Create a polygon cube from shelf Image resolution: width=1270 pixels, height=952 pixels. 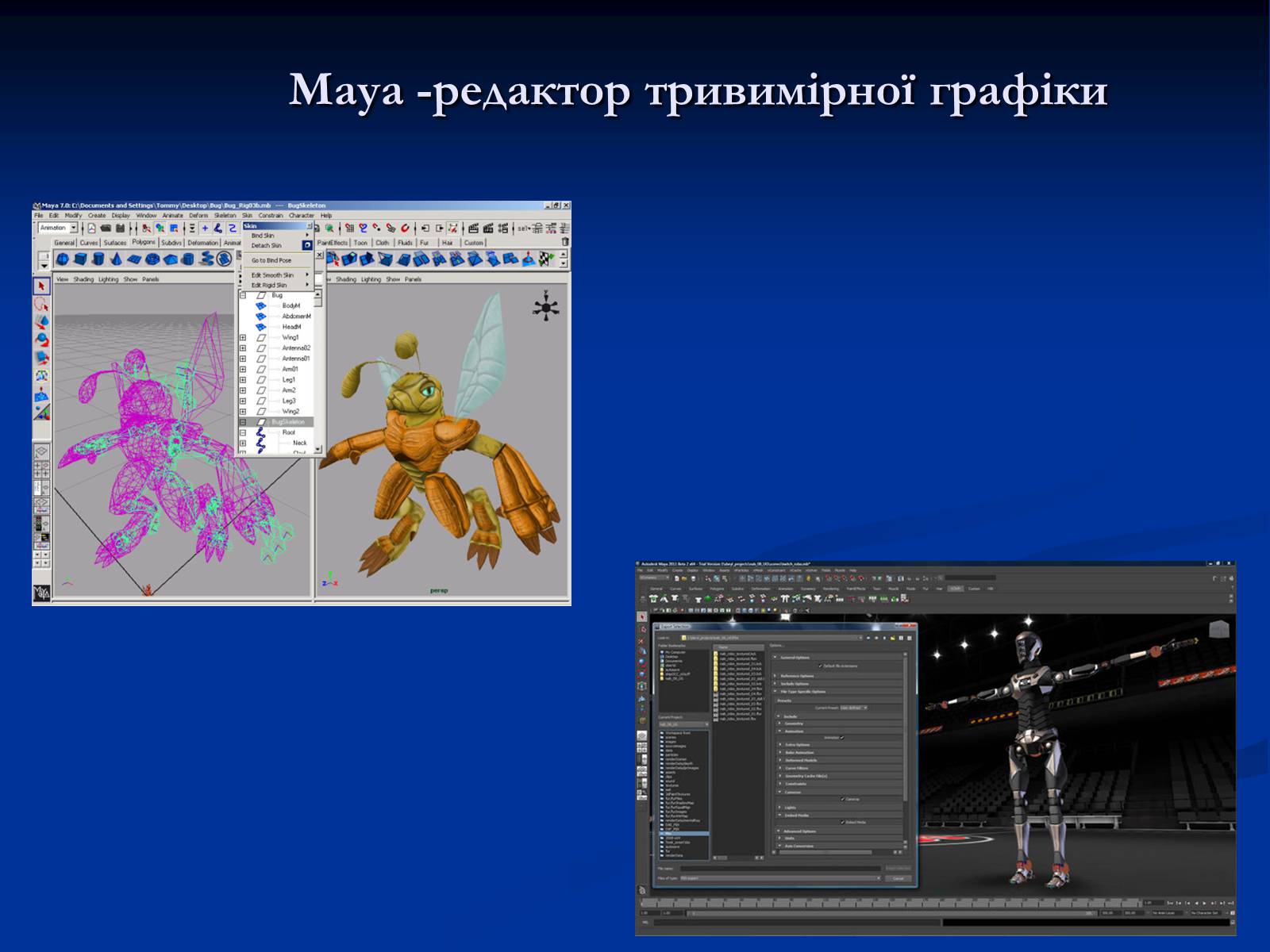[x=80, y=259]
